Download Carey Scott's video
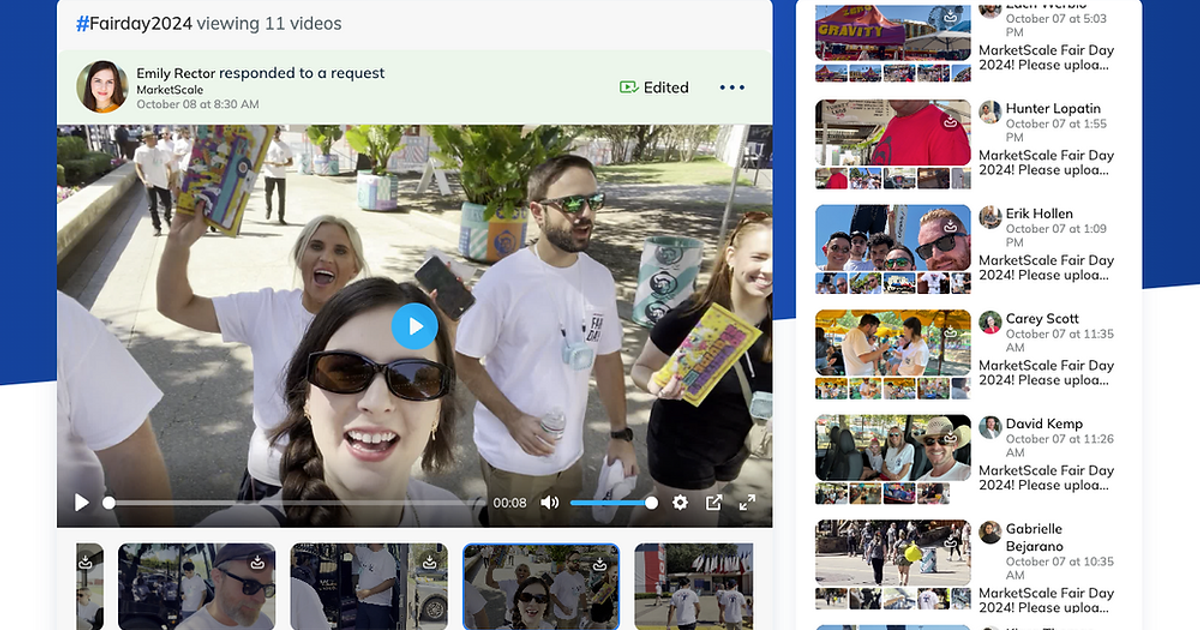Image resolution: width=1200 pixels, height=630 pixels. pyautogui.click(x=951, y=331)
